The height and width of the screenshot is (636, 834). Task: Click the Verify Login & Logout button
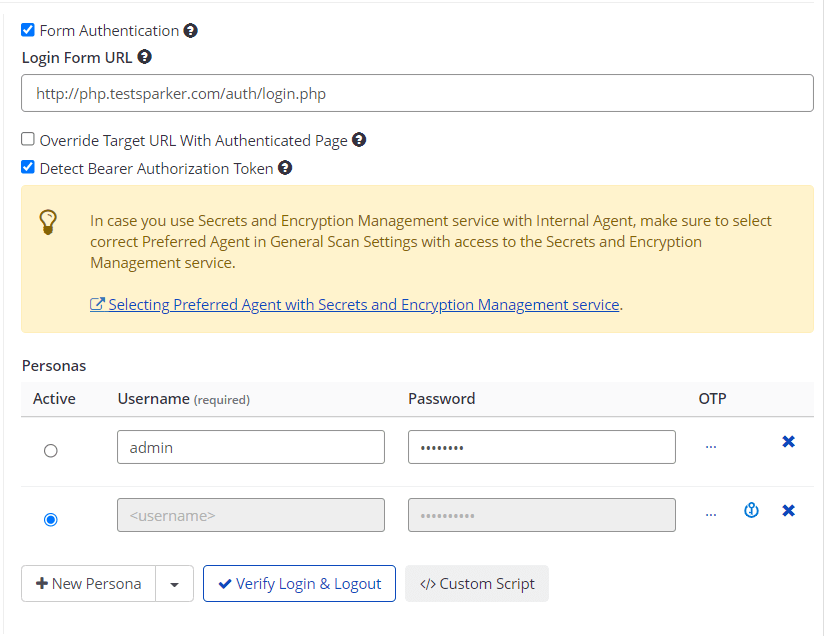[x=299, y=583]
